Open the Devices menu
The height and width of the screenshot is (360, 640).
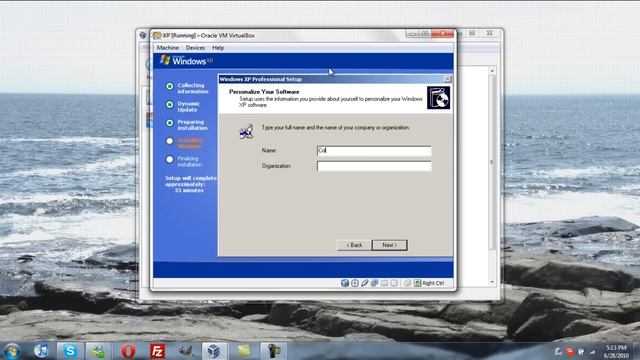click(195, 48)
